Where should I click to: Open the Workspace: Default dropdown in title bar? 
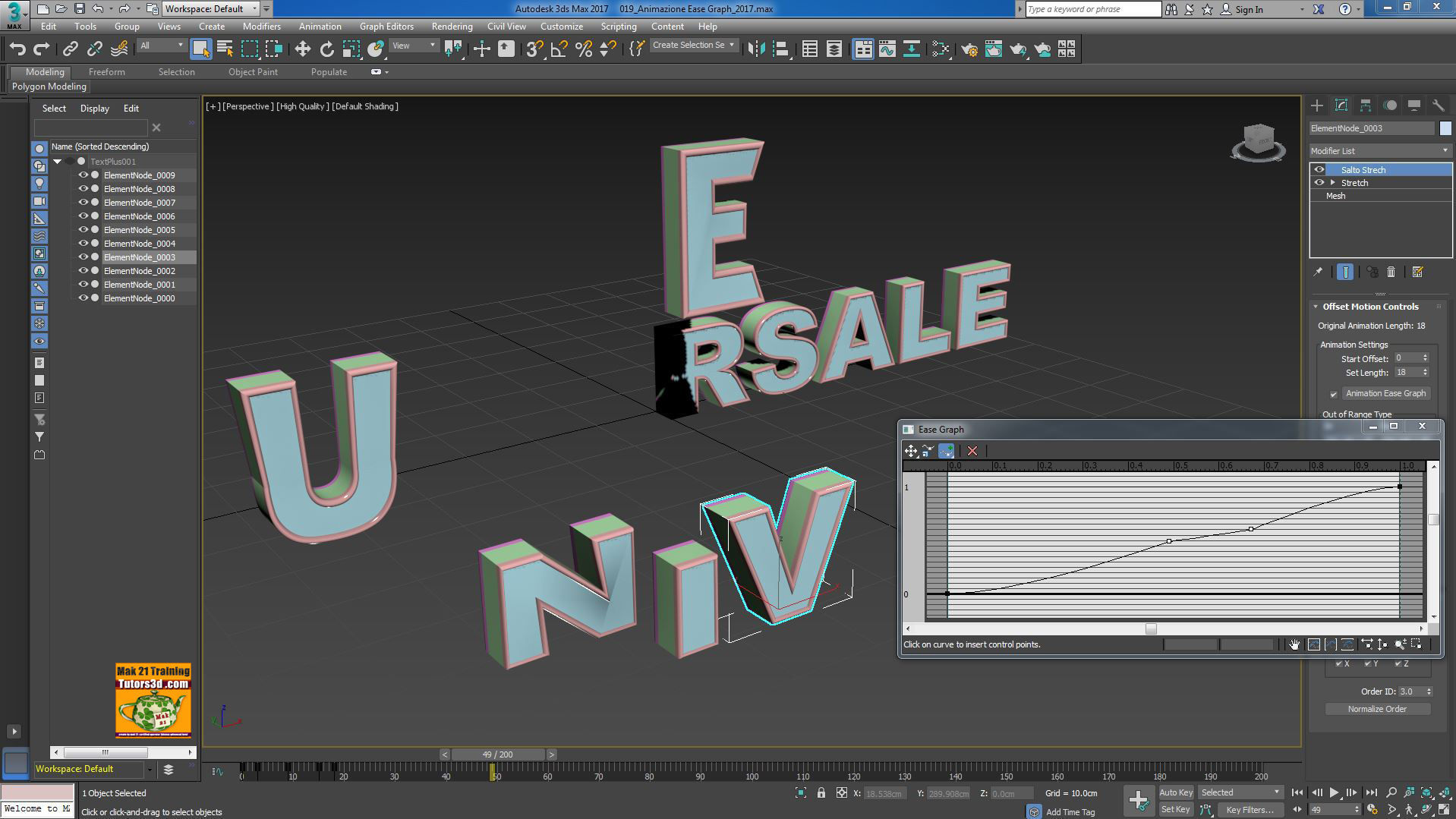211,9
